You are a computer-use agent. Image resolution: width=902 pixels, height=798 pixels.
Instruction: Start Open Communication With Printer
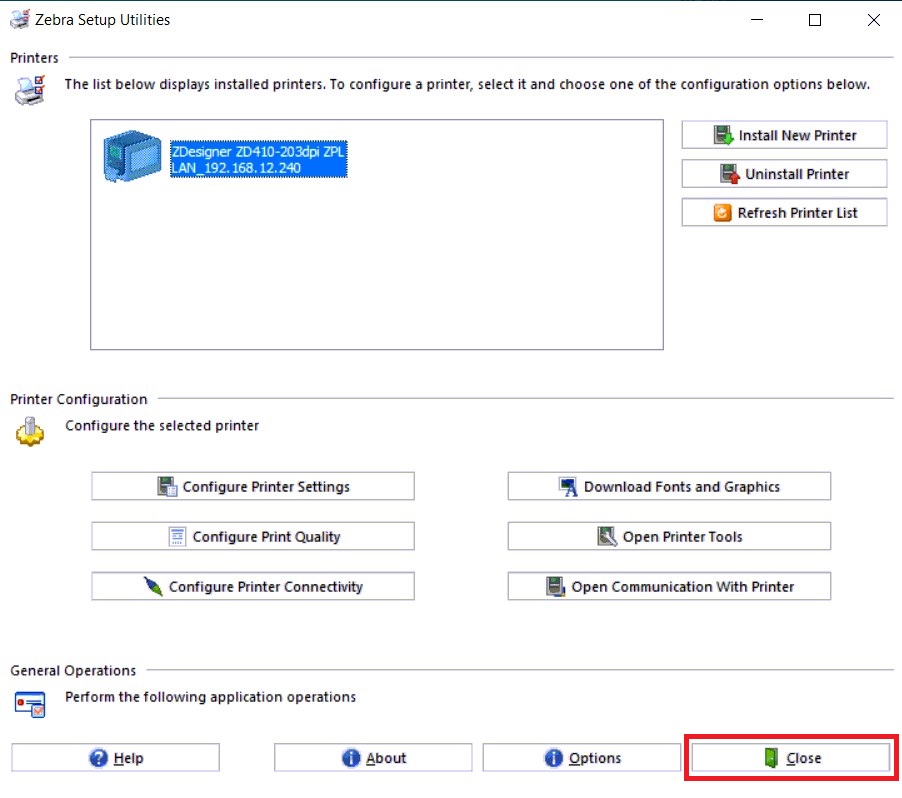(669, 586)
